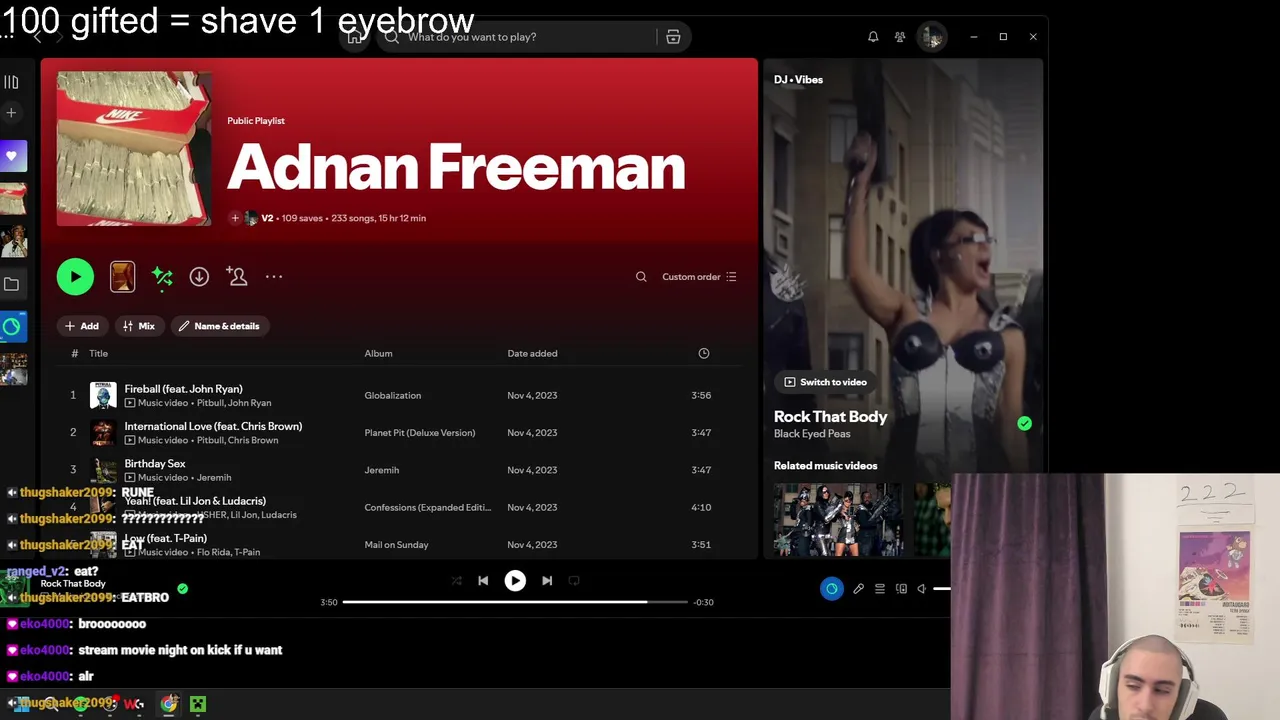Open the Browse icon in search bar
The width and height of the screenshot is (1280, 720).
pos(673,37)
